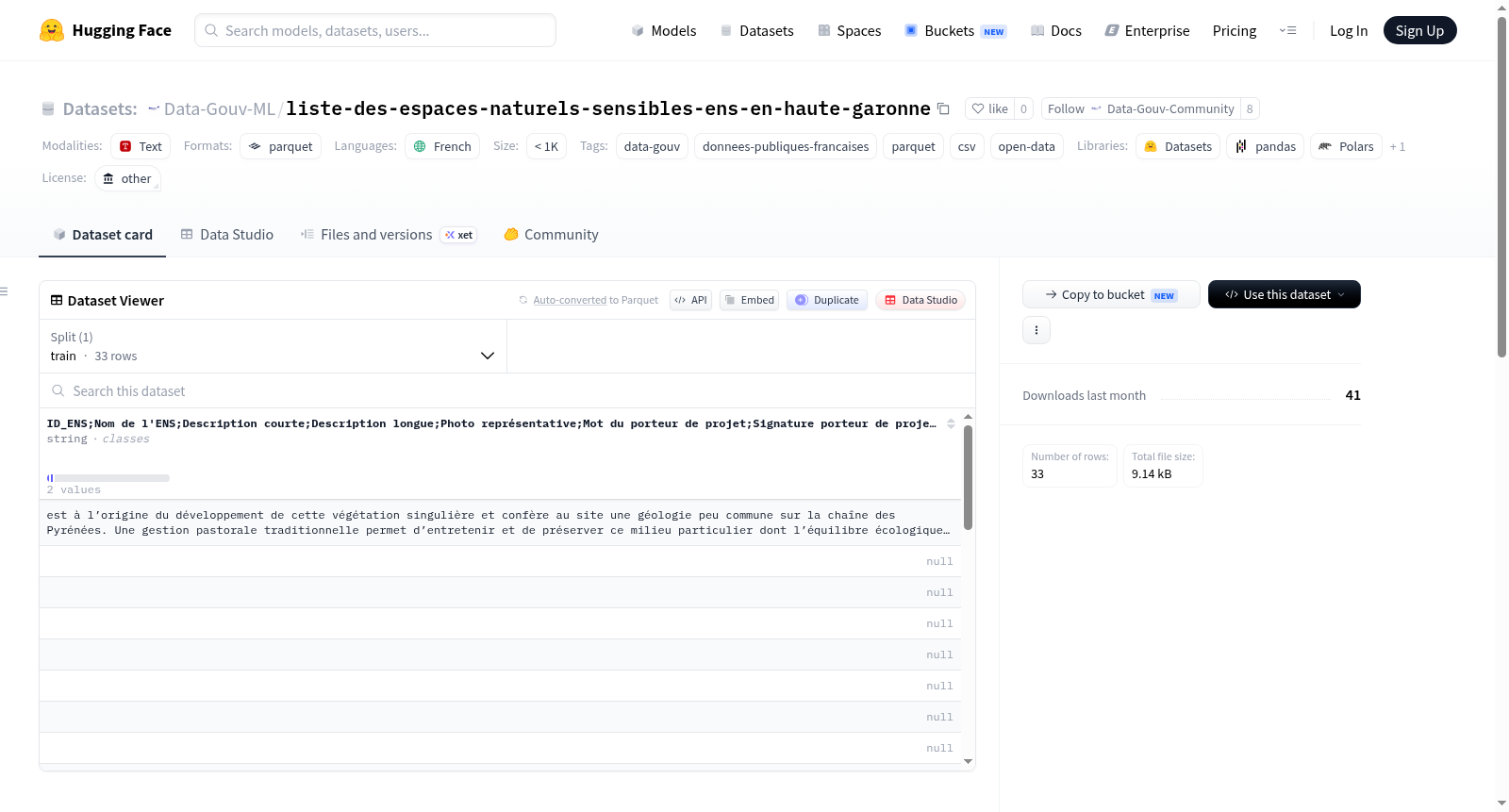
Task: Toggle the left sidebar contents icon
Action: [5, 291]
